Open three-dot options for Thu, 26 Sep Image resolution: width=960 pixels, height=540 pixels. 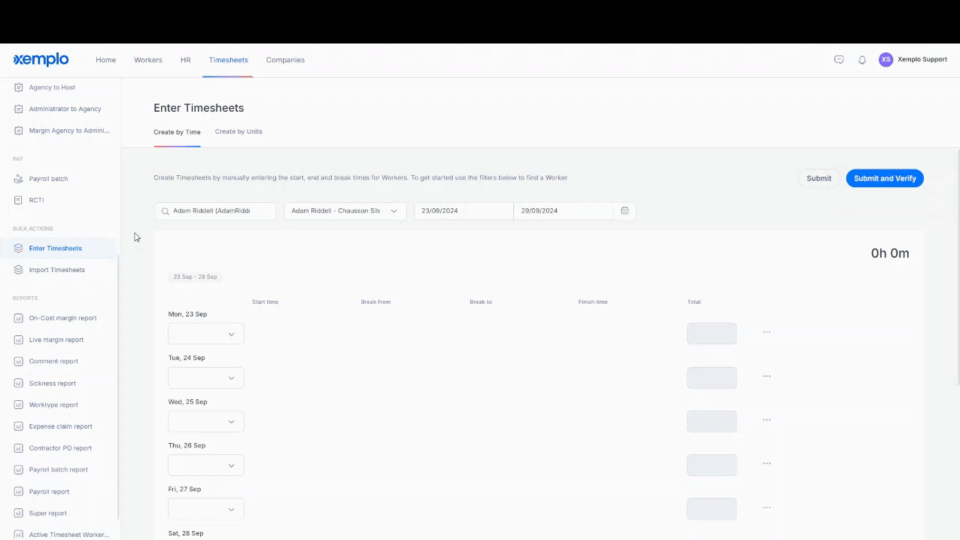pyautogui.click(x=767, y=463)
